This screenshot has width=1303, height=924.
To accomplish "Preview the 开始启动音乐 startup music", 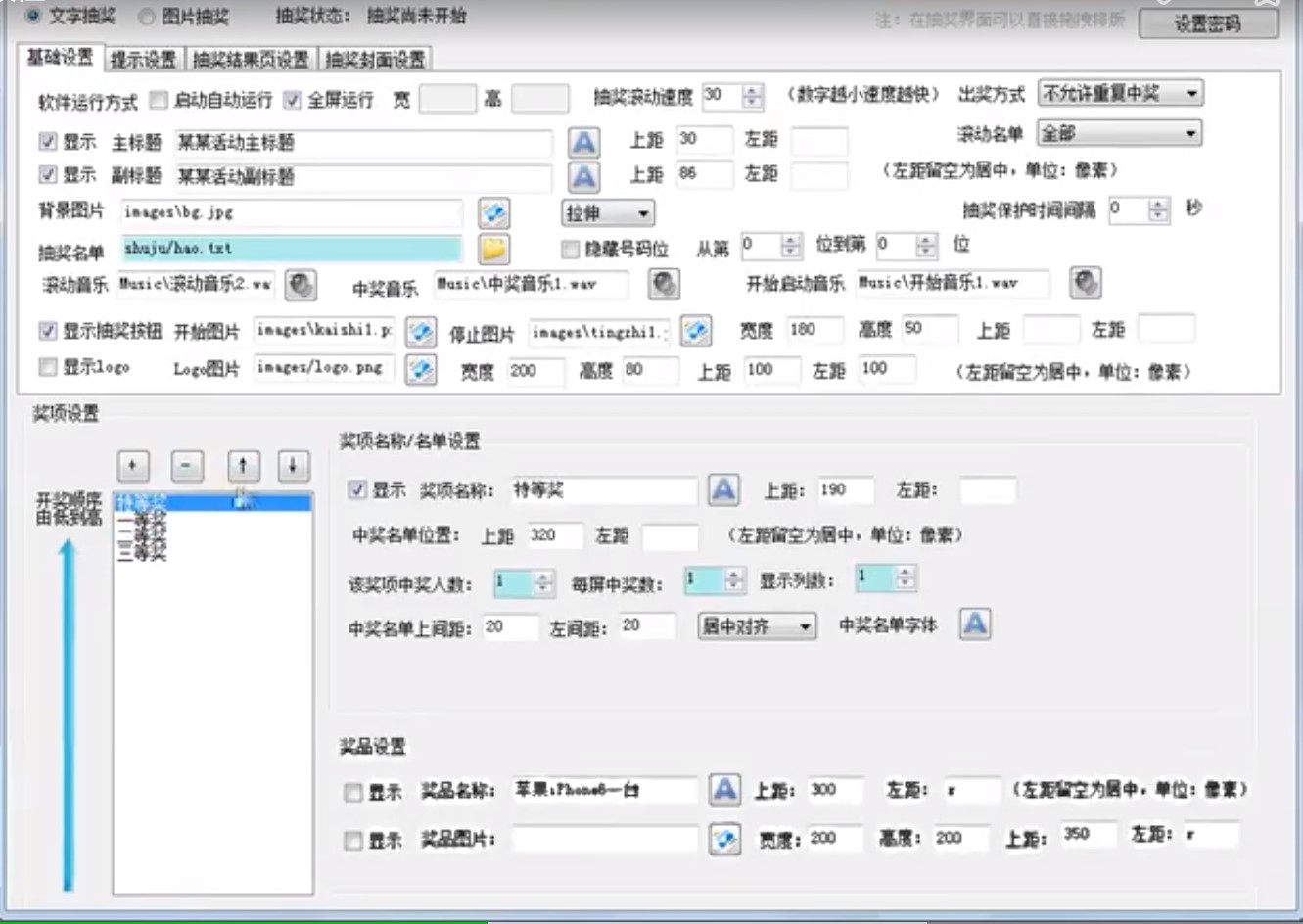I will tap(1085, 282).
